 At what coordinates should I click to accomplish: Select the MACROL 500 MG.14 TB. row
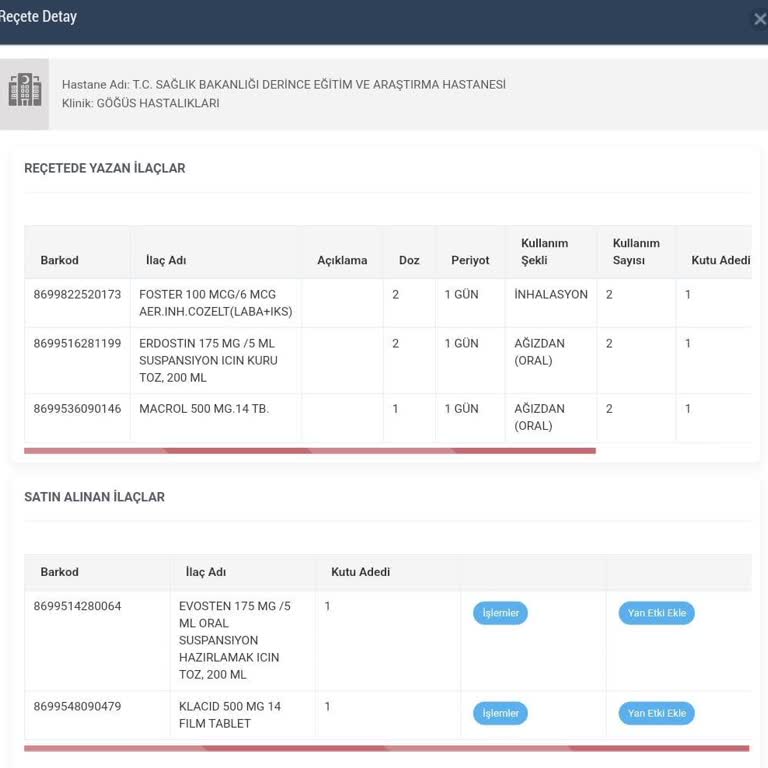204,409
